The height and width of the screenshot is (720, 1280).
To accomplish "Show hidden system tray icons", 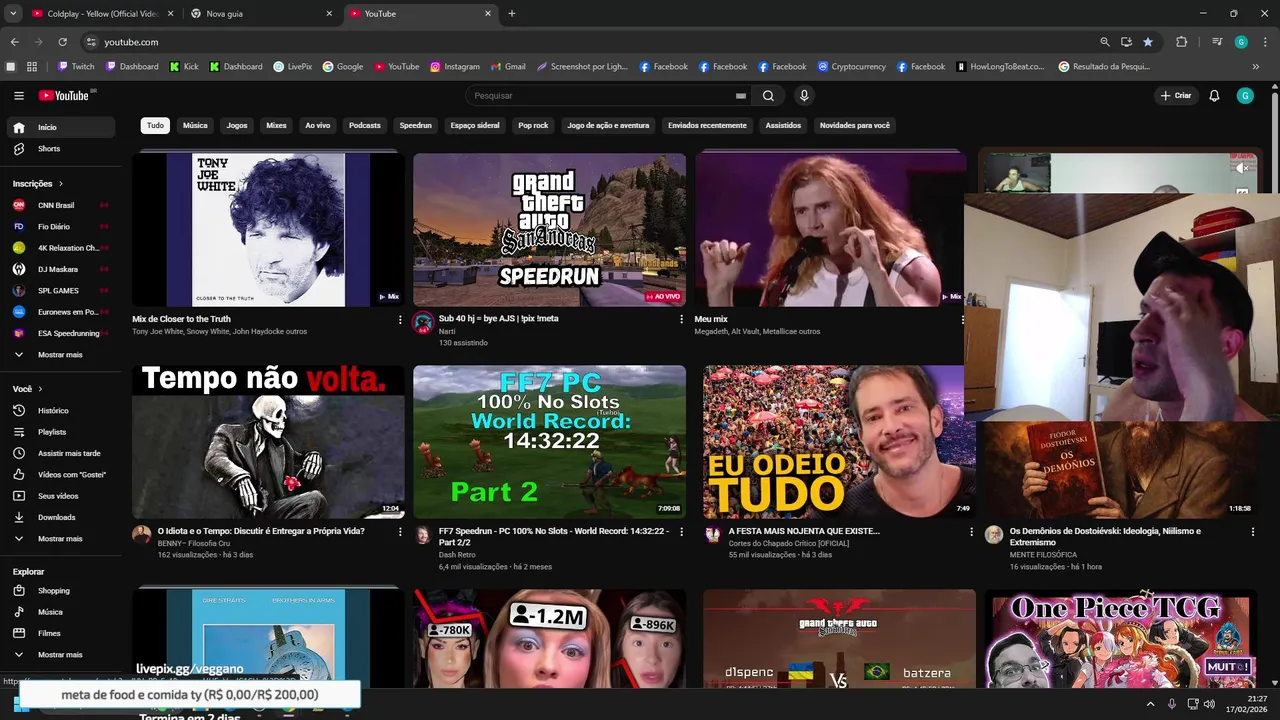I will (1150, 704).
